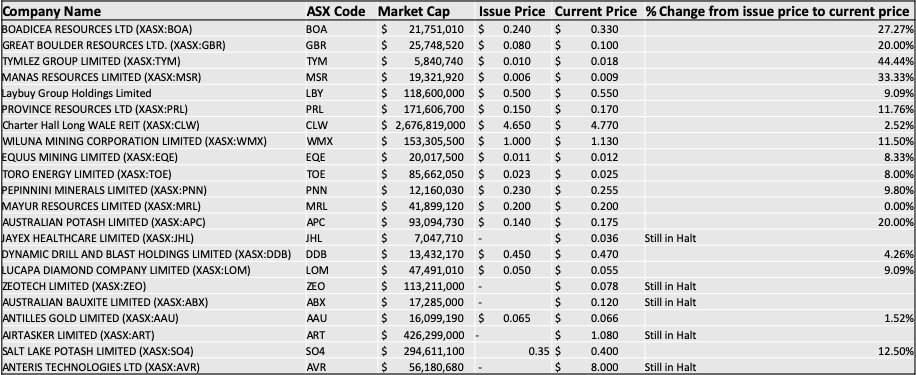Click the % Change from issue price header
This screenshot has width=916, height=375.
click(x=779, y=11)
